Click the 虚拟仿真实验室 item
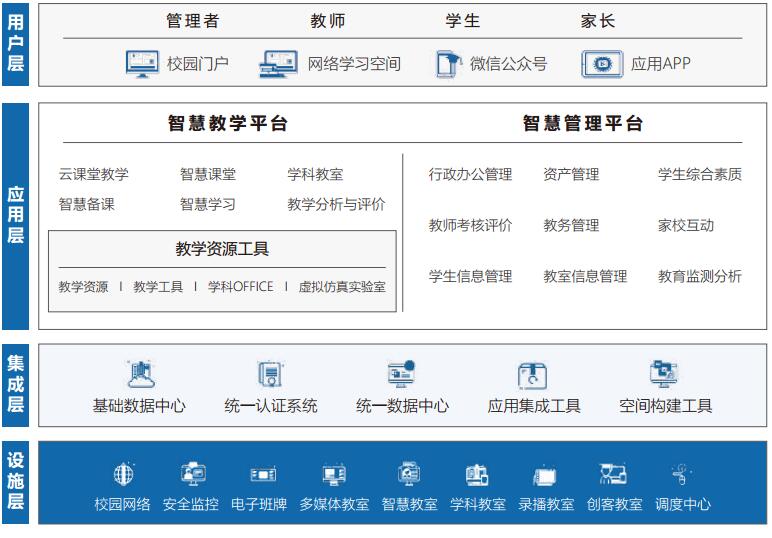 pos(341,287)
